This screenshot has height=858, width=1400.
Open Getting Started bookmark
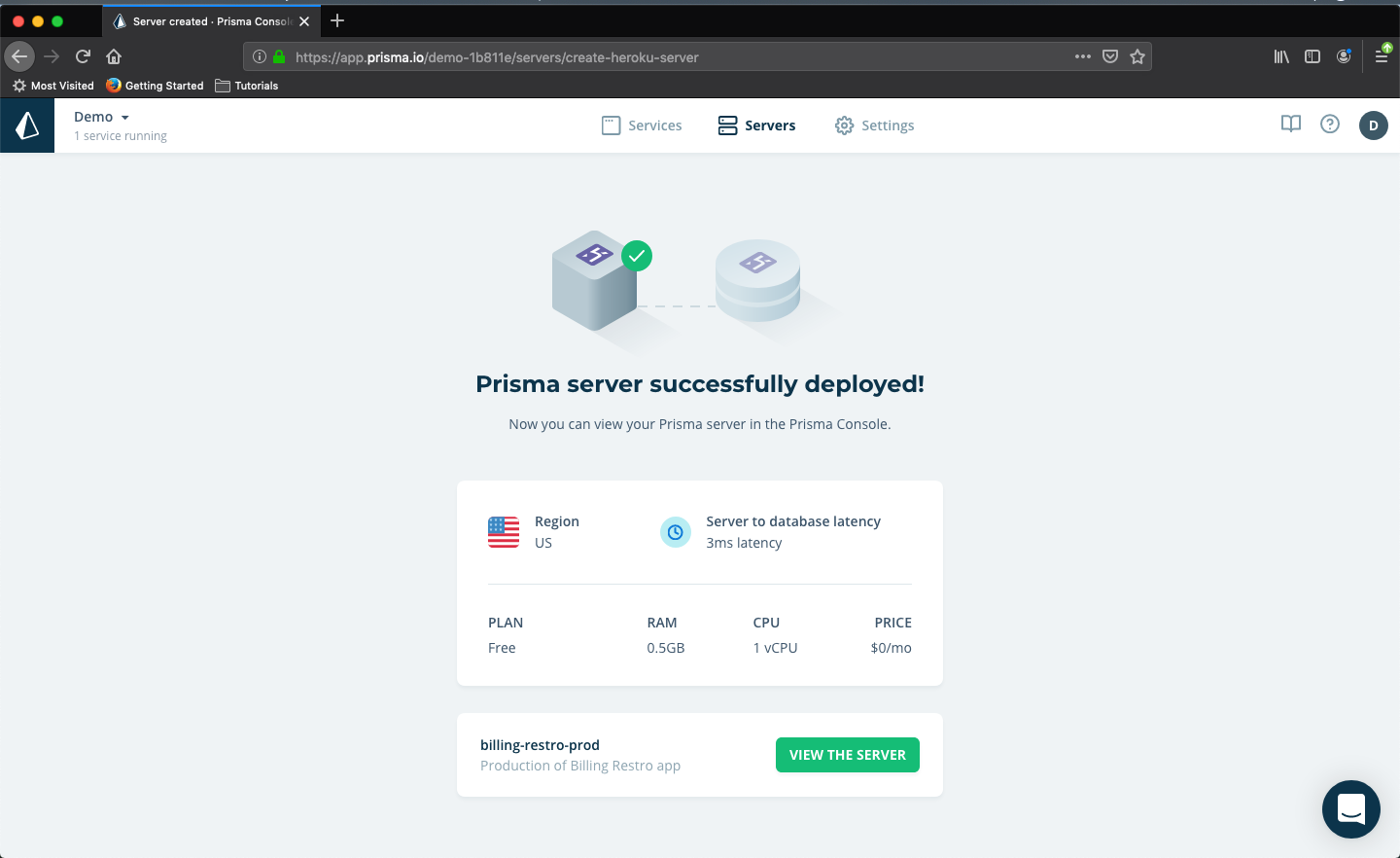[156, 86]
